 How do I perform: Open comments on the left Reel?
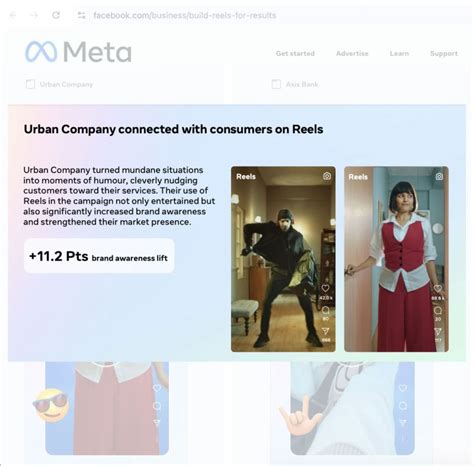(x=325, y=310)
